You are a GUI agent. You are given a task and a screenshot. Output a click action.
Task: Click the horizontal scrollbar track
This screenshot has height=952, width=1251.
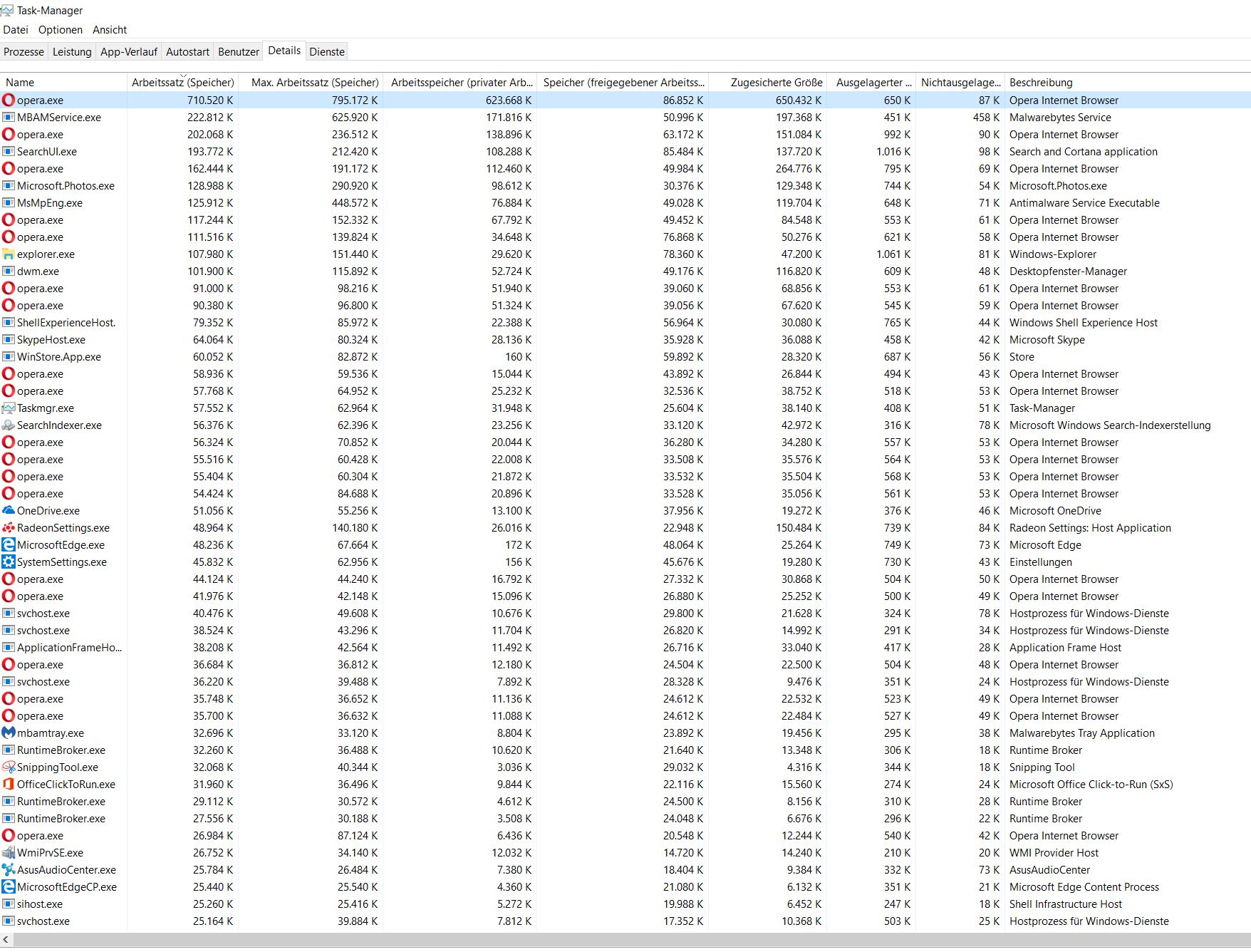click(632, 941)
